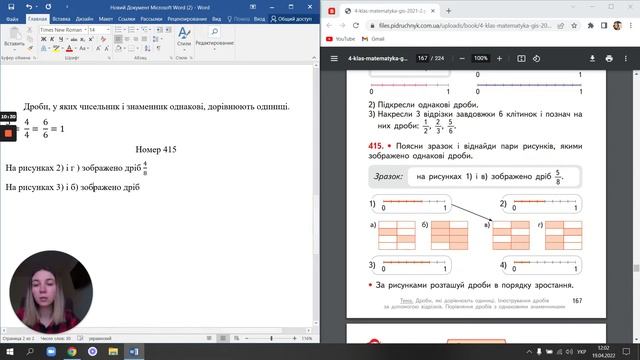Toggle subscript formatting
Screen dimensions: 640x360
click(x=82, y=39)
